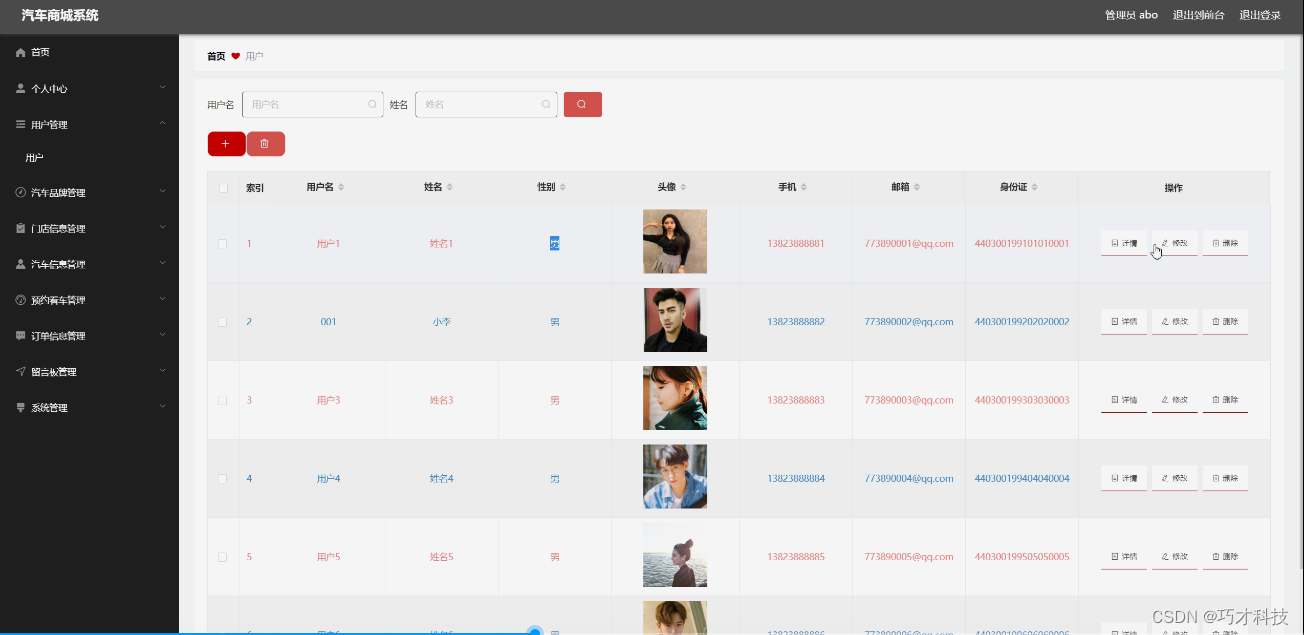Click the chat icon beside 订单信息管理
Image resolution: width=1304 pixels, height=635 pixels.
[x=21, y=336]
